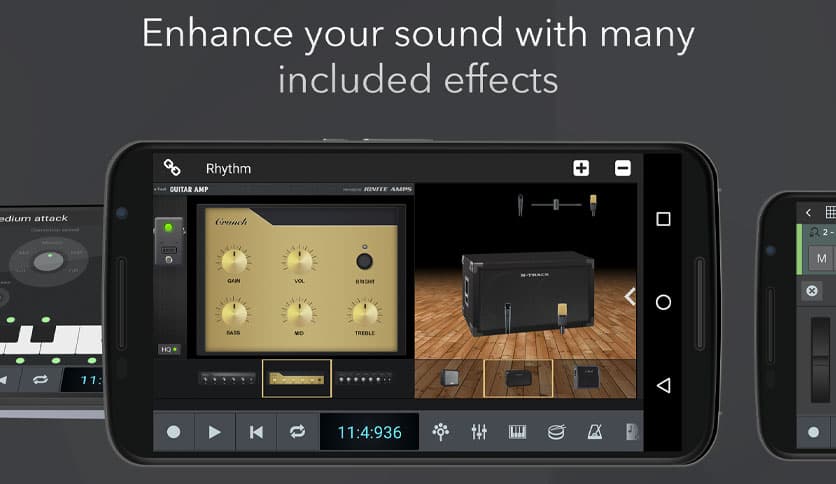836x484 pixels.
Task: Tap the link chain icon beside Rhythm
Action: [172, 167]
